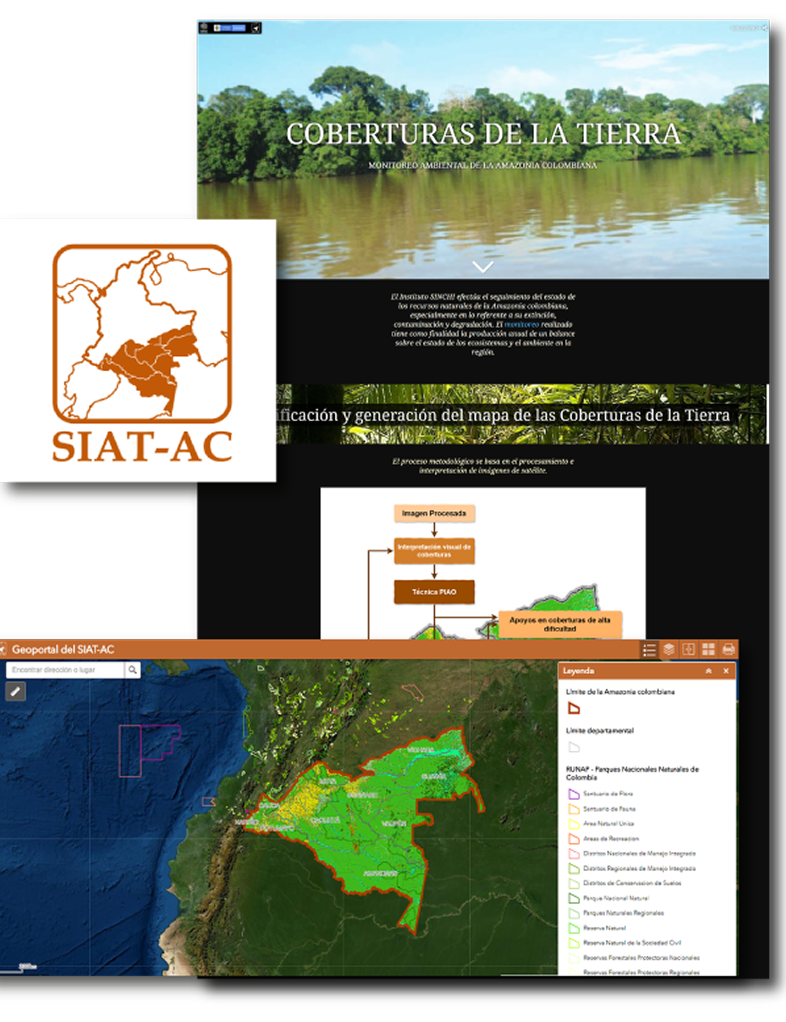Click the magenta polygon outline in the ocean

[x=161, y=742]
